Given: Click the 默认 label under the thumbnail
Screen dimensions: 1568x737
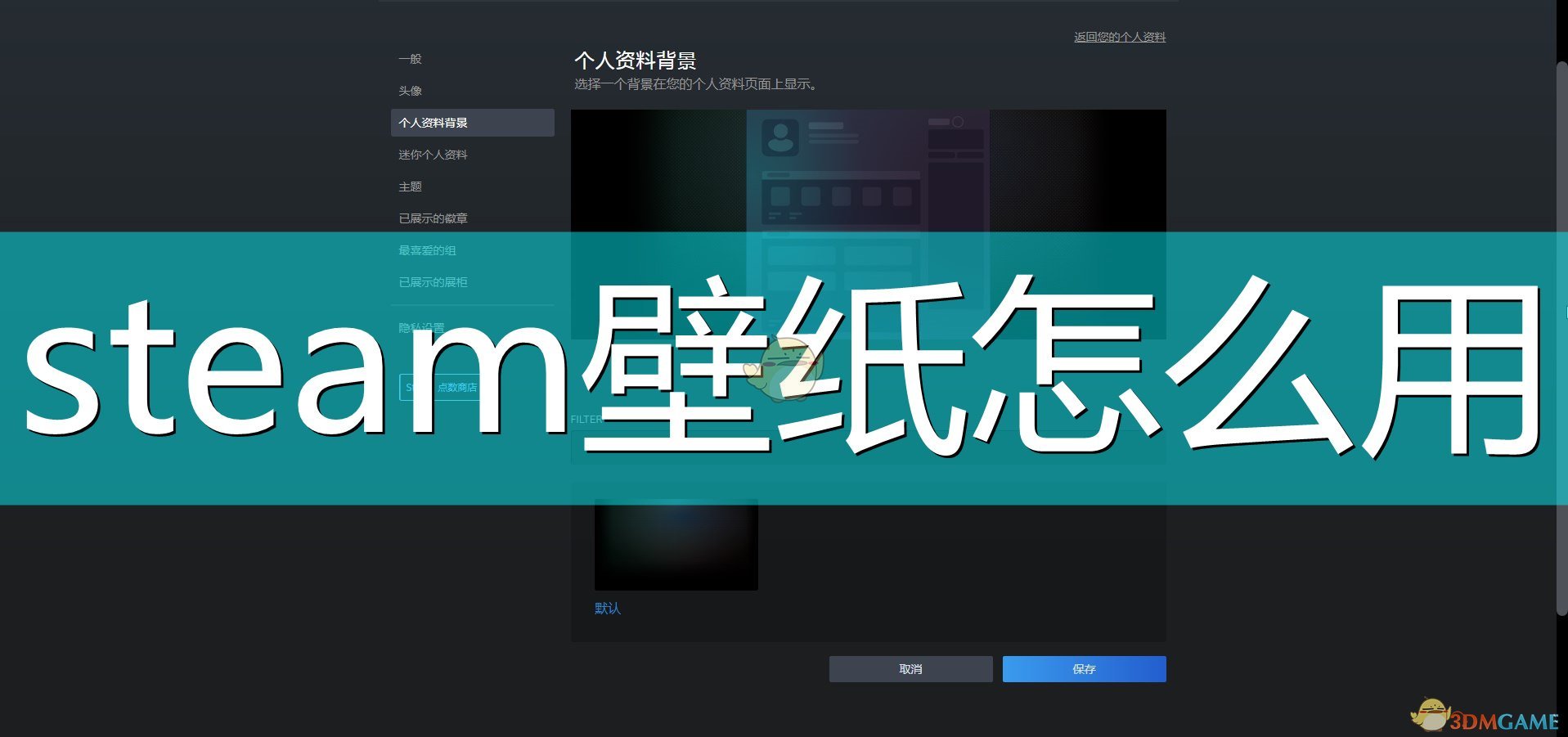Looking at the screenshot, I should 608,609.
